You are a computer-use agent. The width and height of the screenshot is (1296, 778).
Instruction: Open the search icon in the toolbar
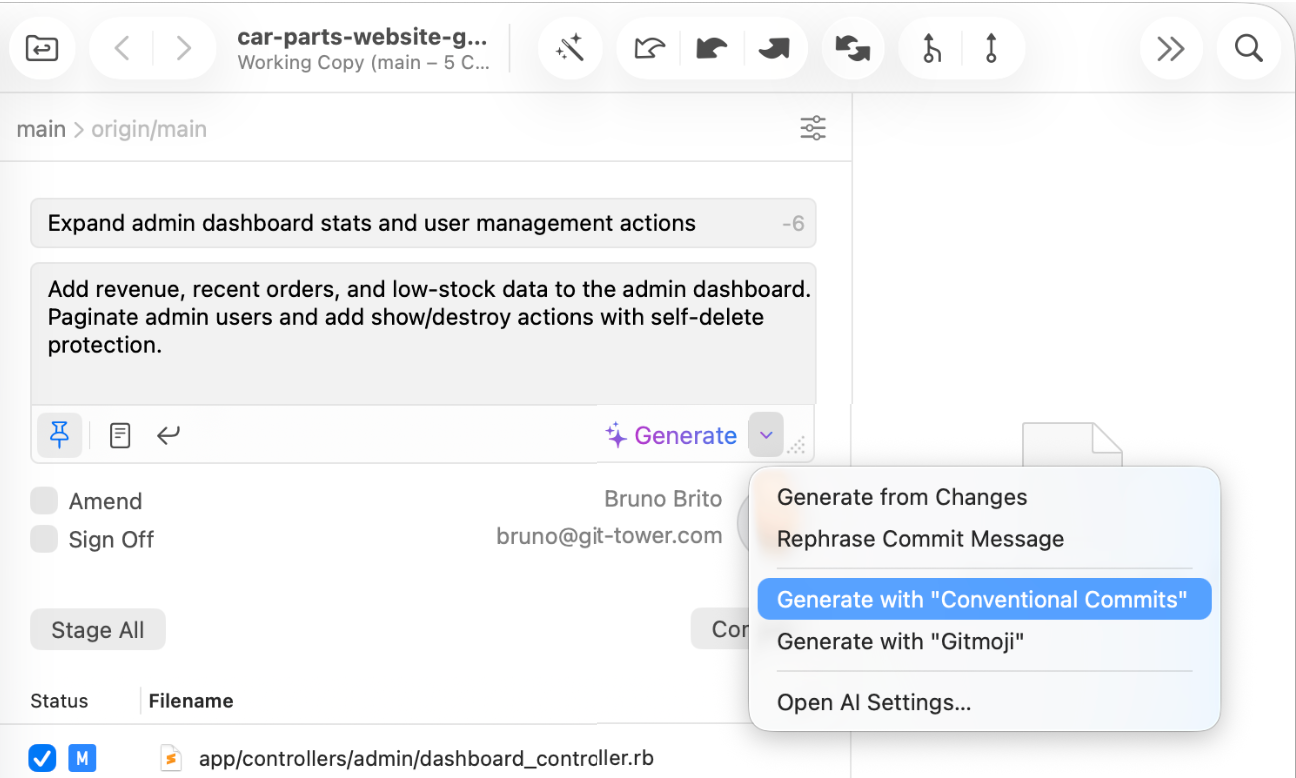click(1249, 48)
